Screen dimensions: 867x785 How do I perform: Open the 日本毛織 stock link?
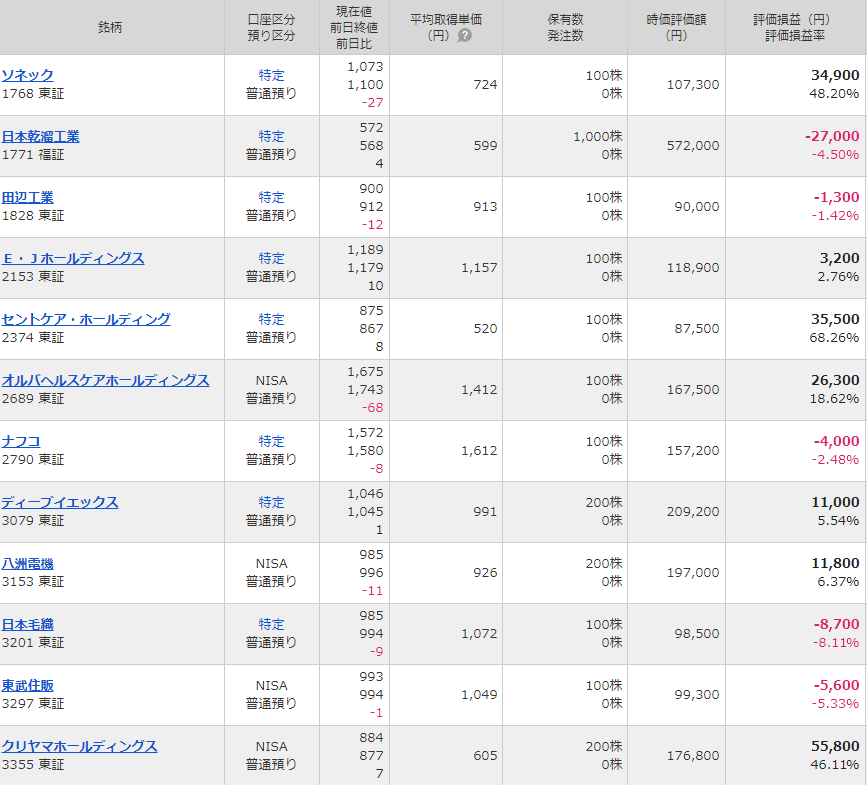[x=28, y=624]
